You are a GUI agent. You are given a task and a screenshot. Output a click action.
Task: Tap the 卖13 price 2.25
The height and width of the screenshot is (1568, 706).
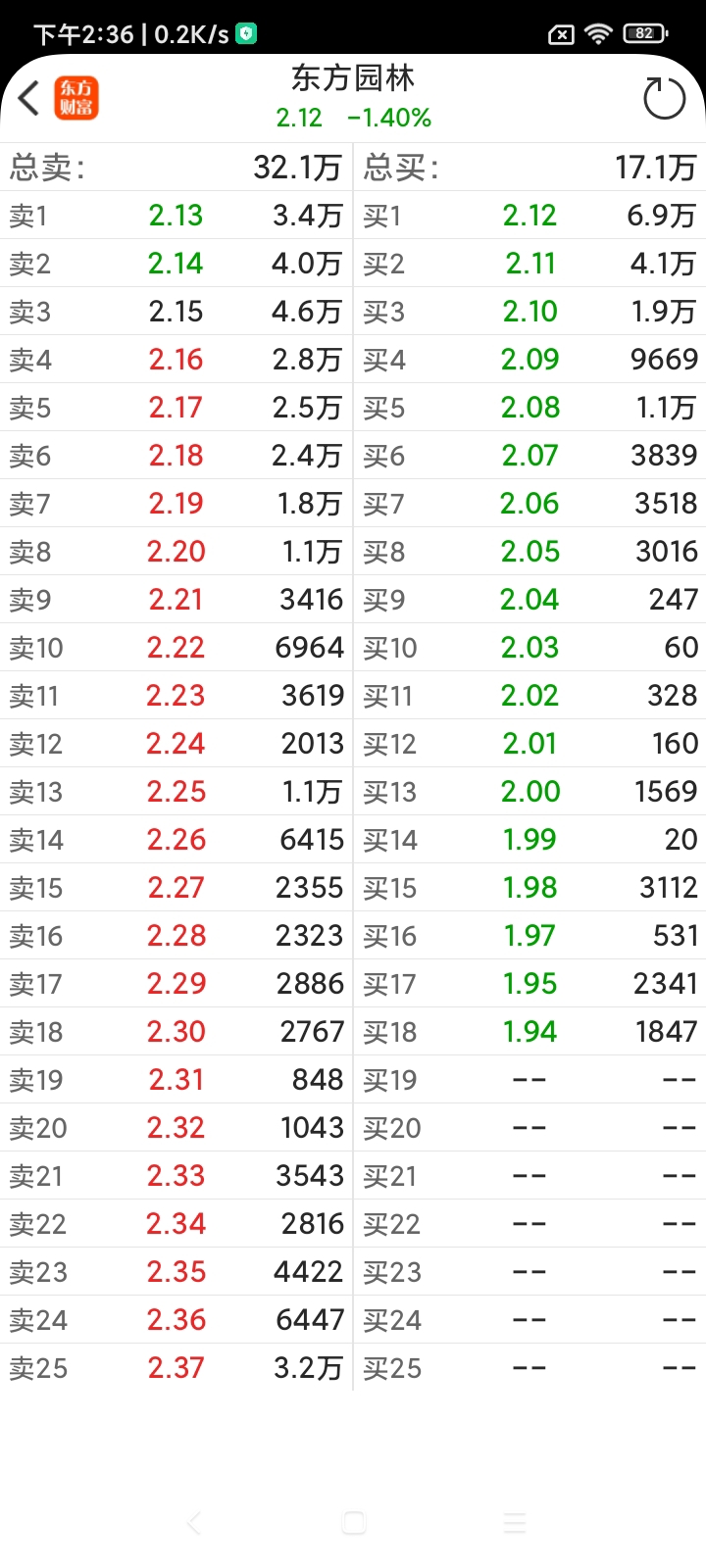pyautogui.click(x=176, y=792)
